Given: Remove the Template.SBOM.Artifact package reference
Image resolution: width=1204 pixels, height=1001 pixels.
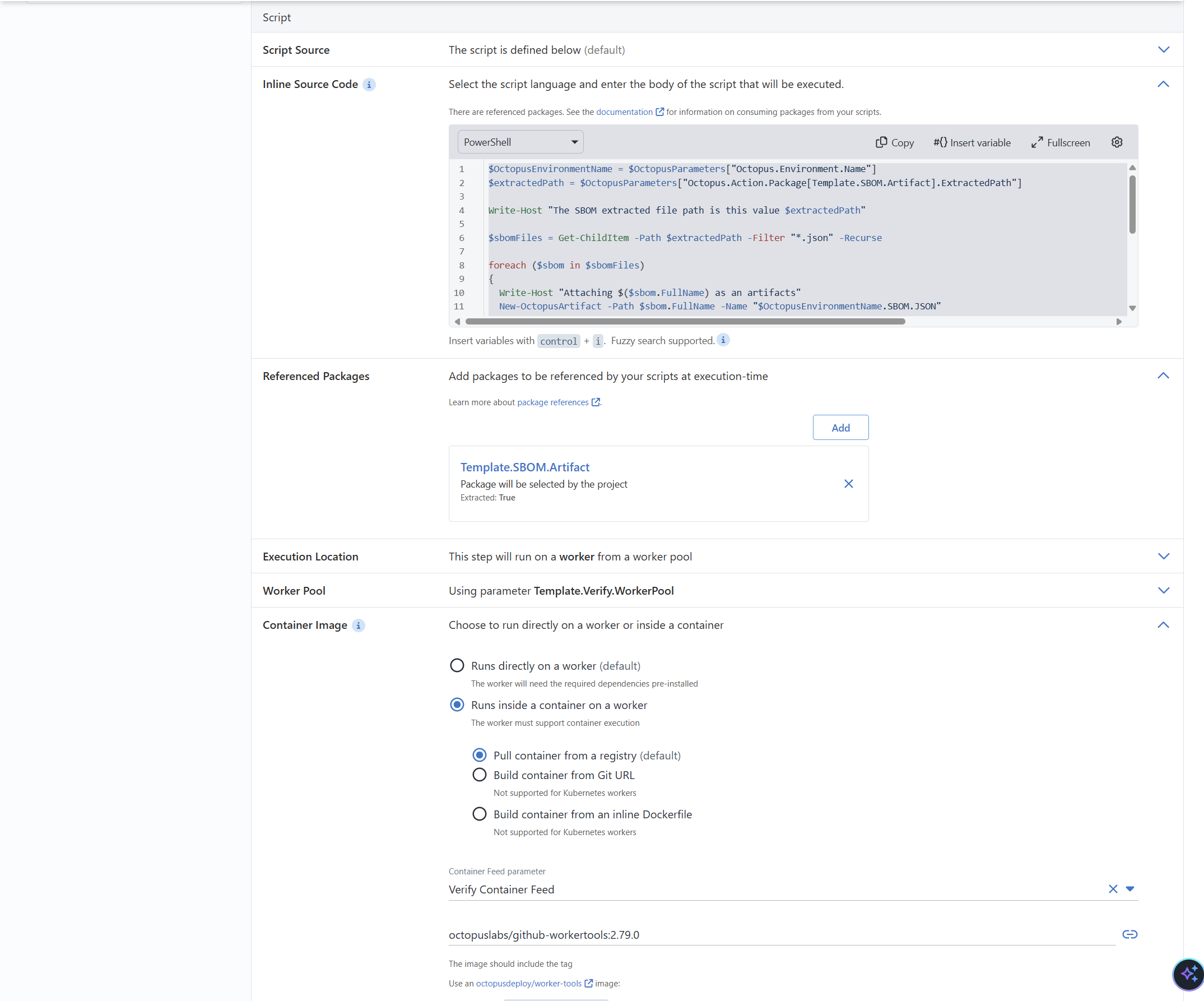Looking at the screenshot, I should (849, 484).
